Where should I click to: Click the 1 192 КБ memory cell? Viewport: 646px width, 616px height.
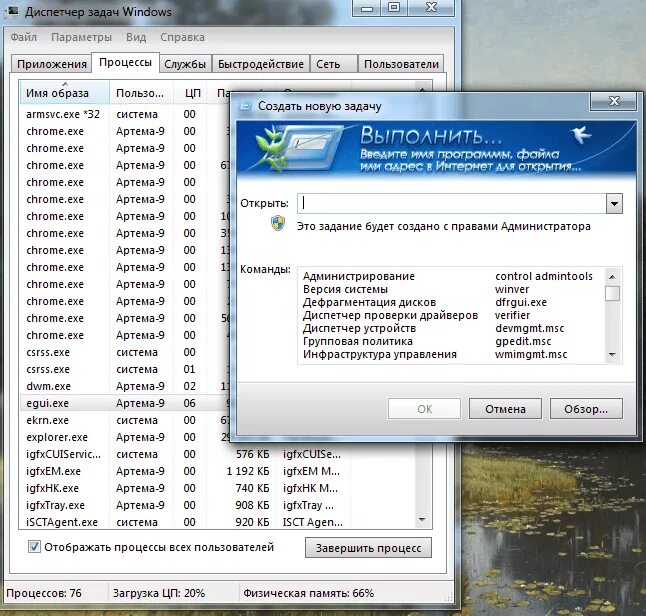248,471
